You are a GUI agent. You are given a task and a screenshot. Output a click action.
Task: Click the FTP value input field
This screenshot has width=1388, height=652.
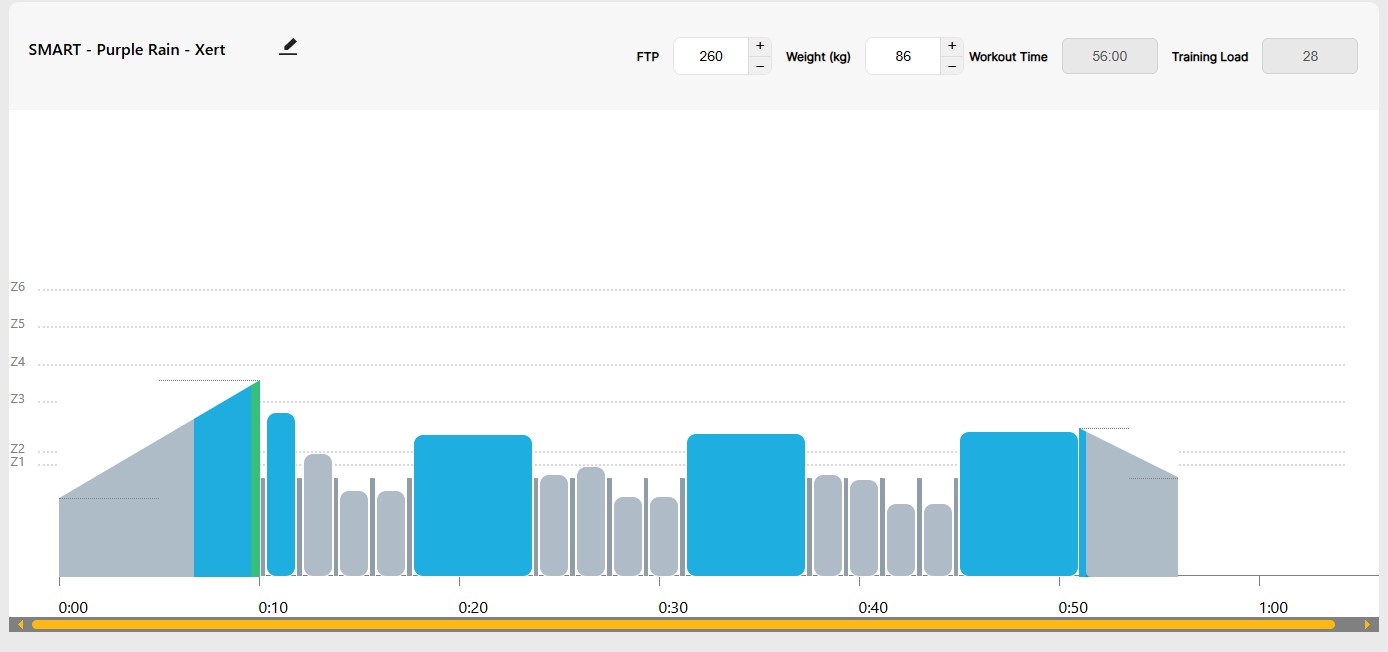(711, 56)
